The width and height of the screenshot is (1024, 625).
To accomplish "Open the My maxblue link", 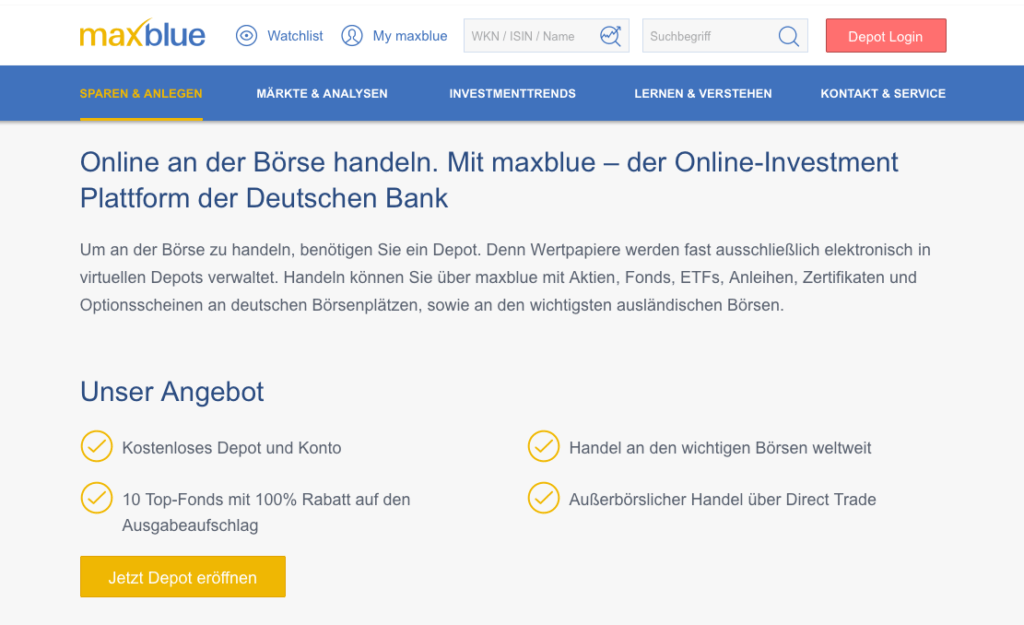I will tap(410, 36).
